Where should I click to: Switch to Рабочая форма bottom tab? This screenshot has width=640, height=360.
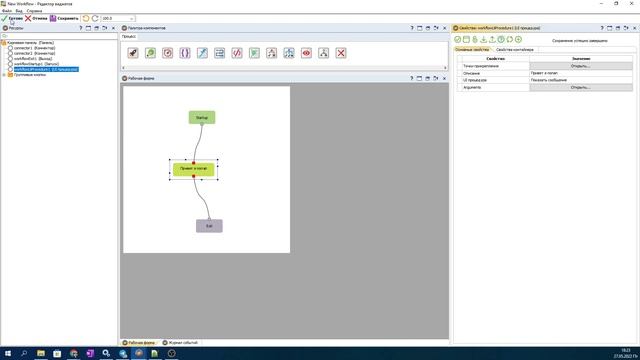pos(139,343)
